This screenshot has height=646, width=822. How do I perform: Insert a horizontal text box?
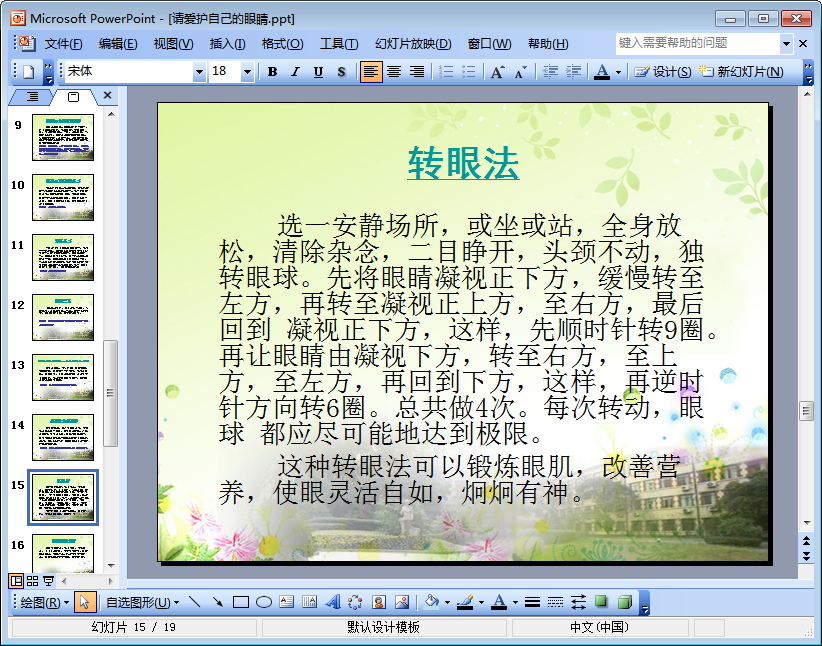[287, 602]
